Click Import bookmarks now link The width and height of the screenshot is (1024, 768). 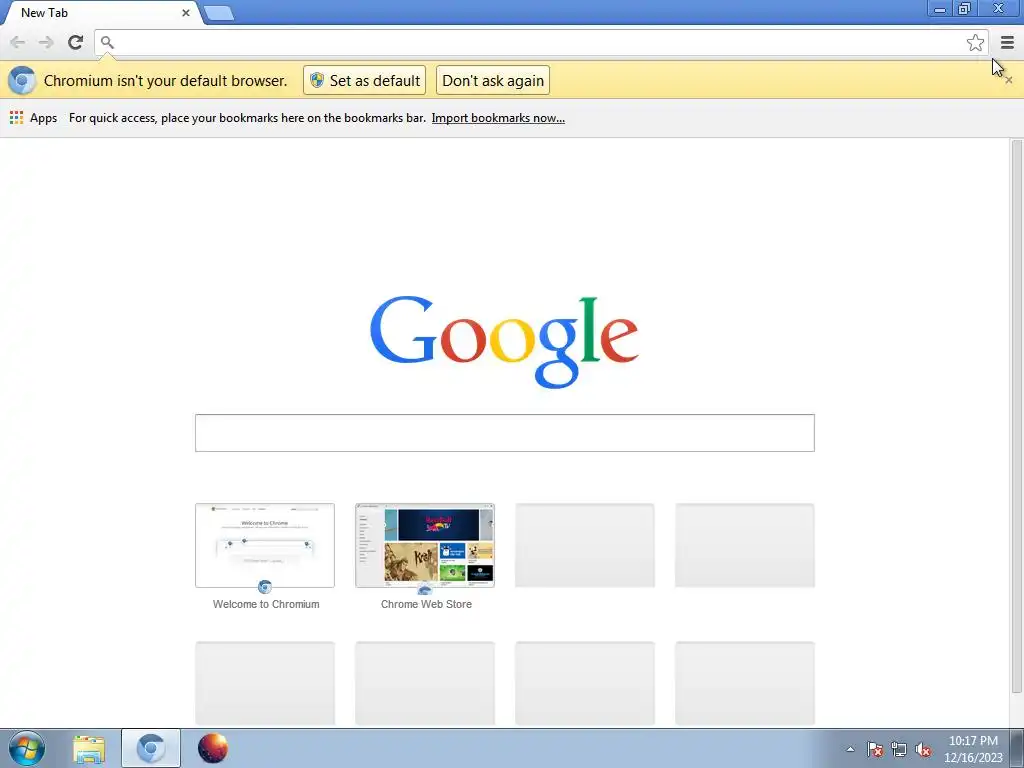[498, 118]
